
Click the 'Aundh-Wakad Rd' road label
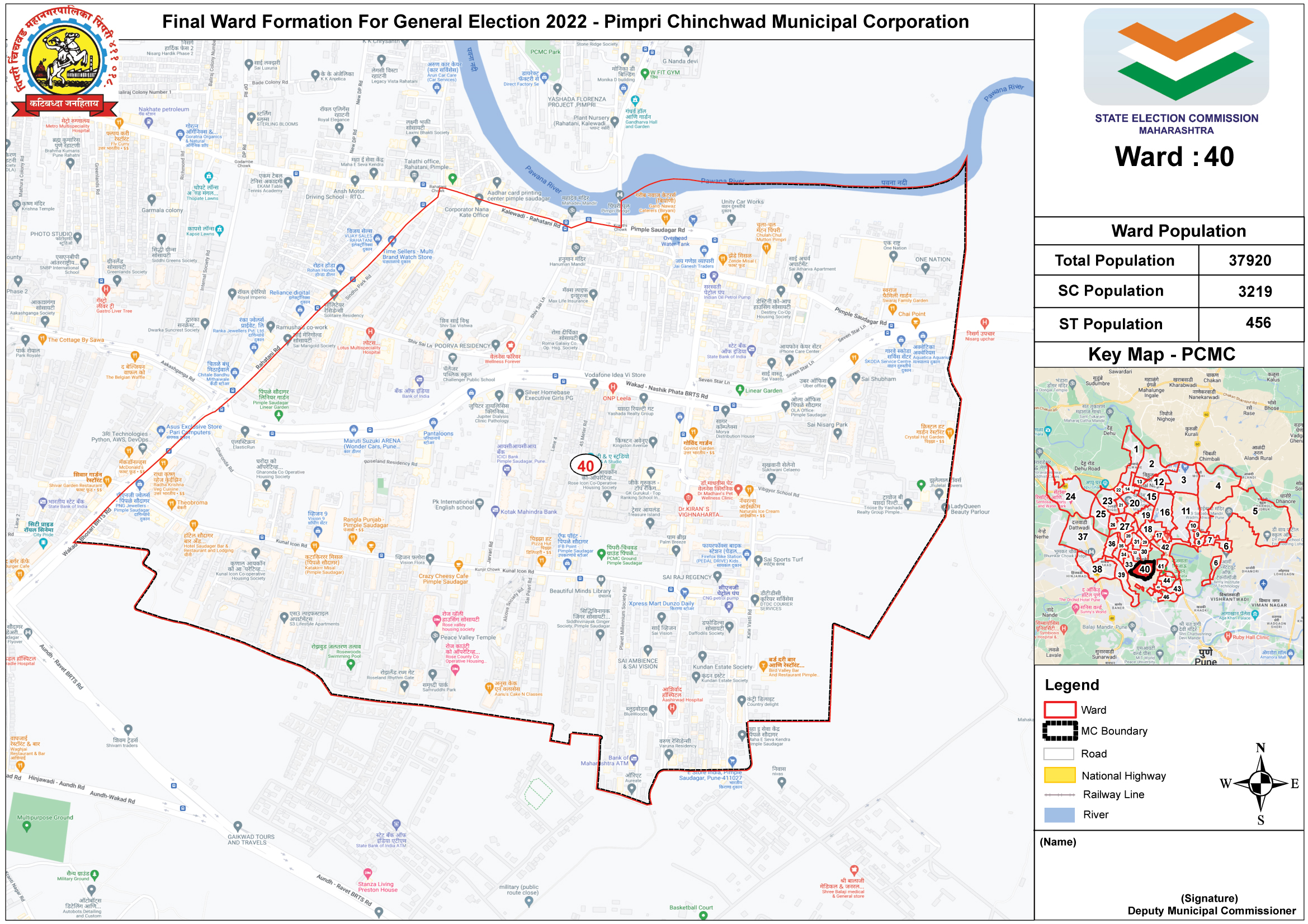tap(112, 797)
